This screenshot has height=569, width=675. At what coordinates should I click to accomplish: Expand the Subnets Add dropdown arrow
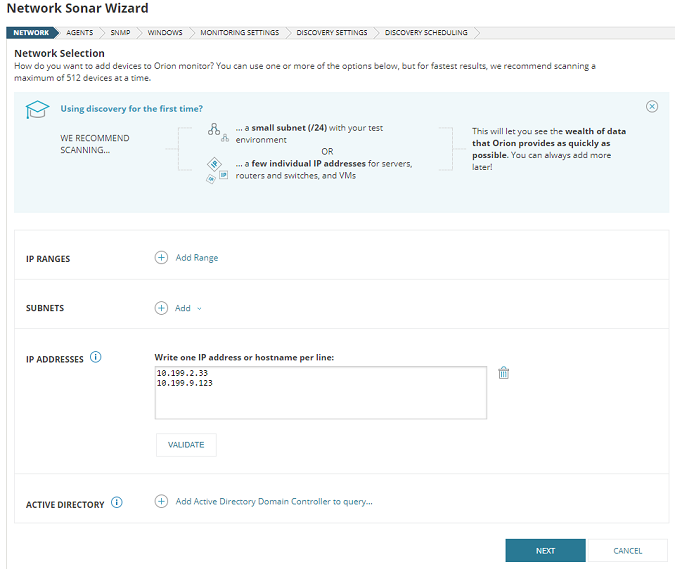[x=199, y=309]
